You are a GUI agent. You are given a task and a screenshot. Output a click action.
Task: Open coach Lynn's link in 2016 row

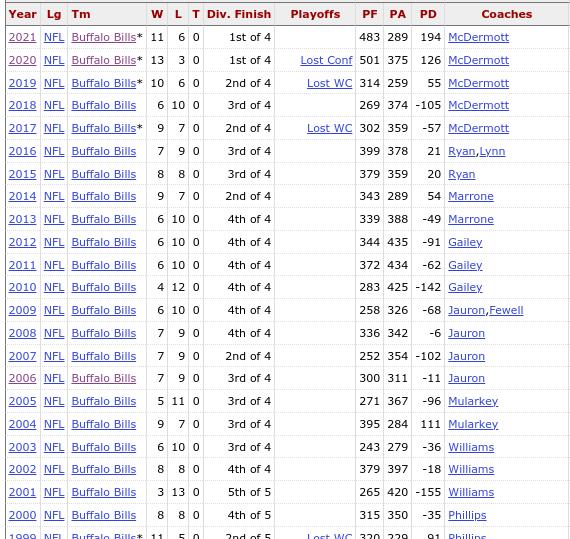click(x=492, y=151)
